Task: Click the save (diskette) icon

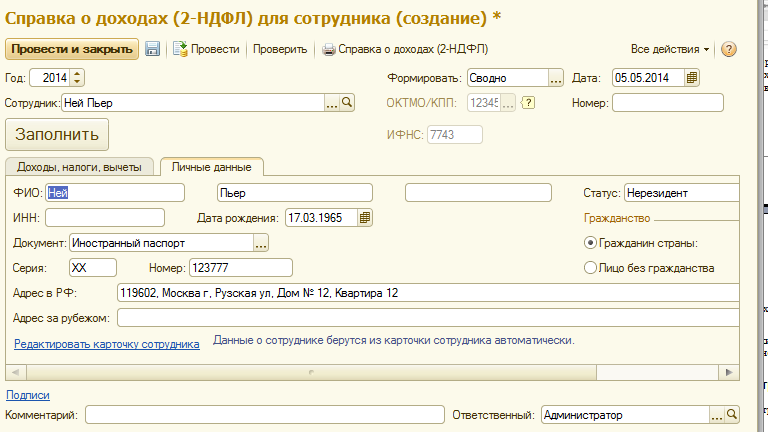Action: pyautogui.click(x=153, y=49)
